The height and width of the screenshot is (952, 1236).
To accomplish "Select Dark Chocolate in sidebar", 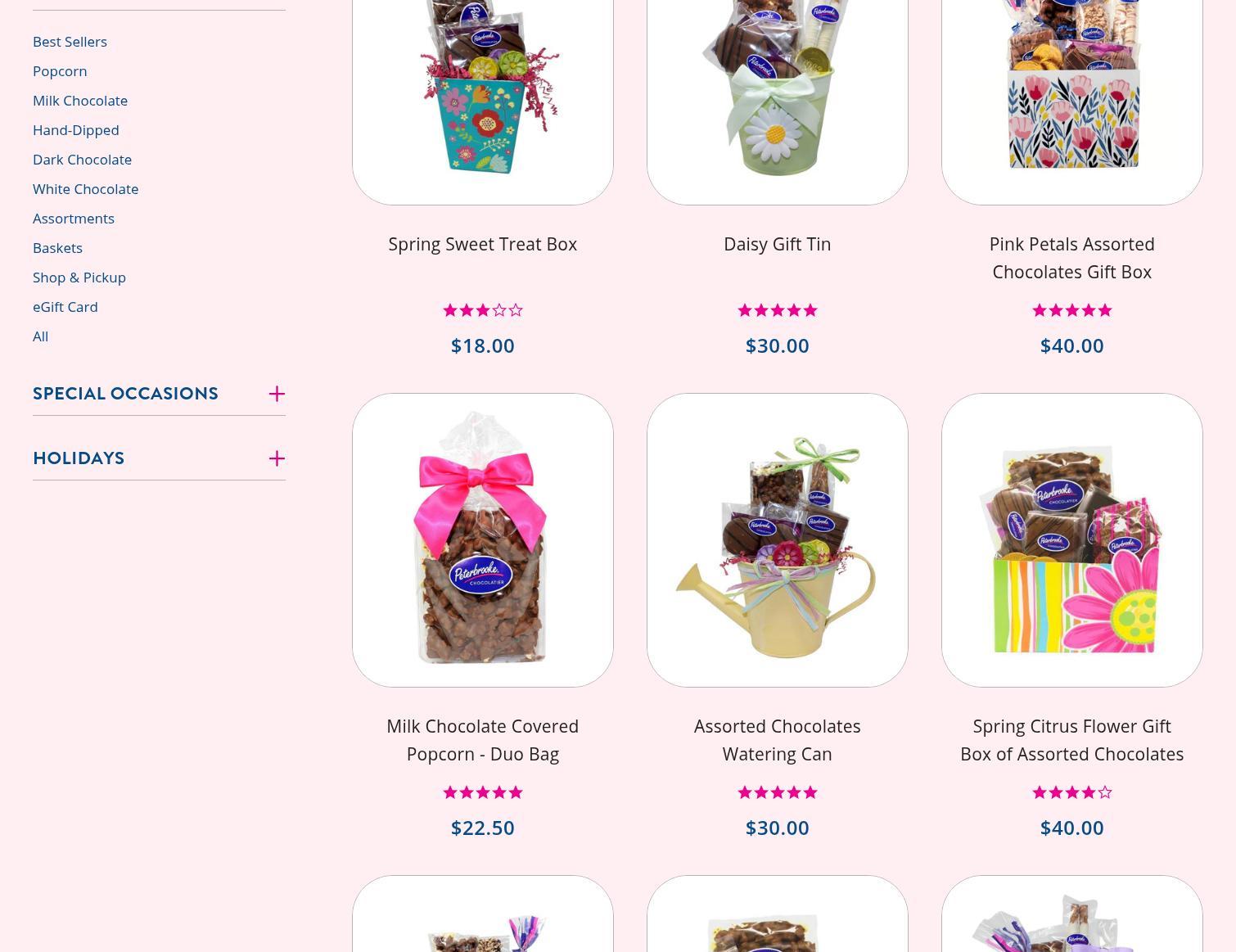I will pyautogui.click(x=82, y=159).
